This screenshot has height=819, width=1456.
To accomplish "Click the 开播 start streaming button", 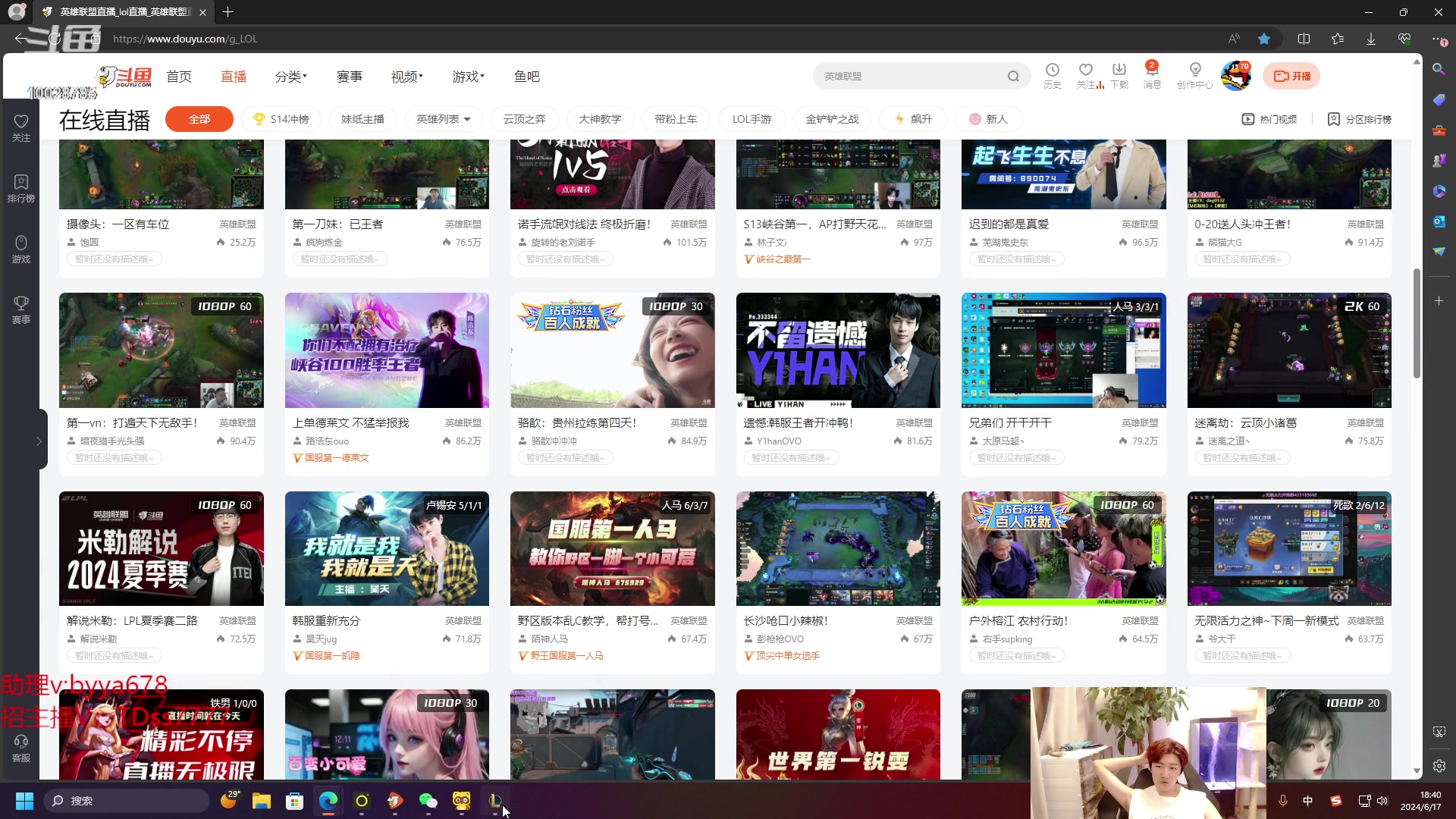I will pos(1292,76).
